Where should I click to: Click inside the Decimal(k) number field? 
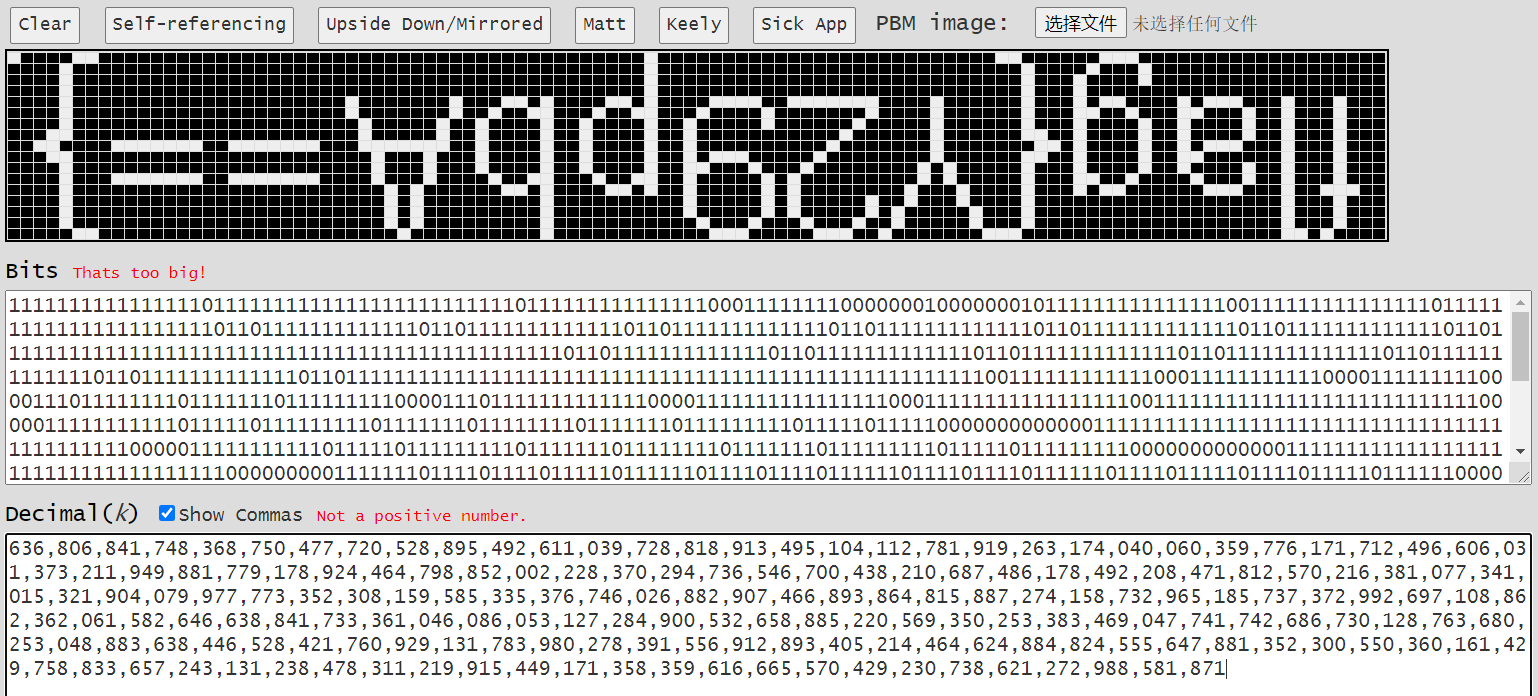[768, 613]
